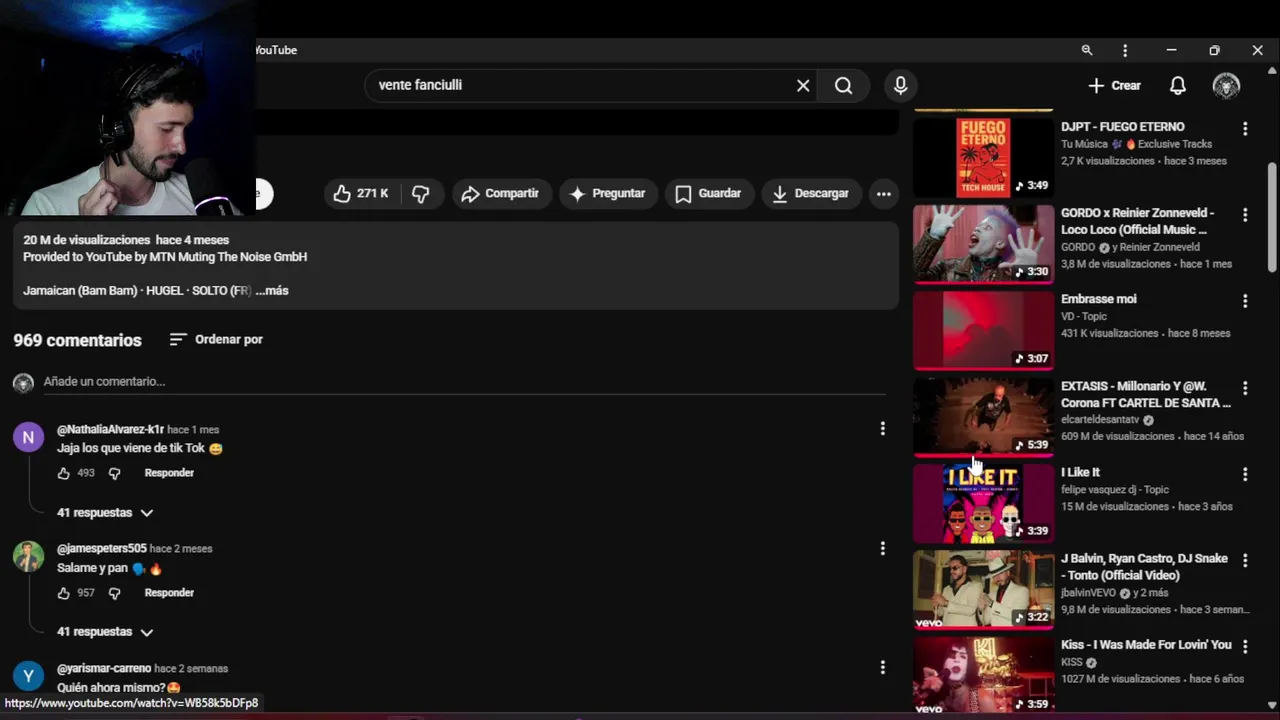This screenshot has height=720, width=1280.
Task: Open the Embrasse moi thumbnail
Action: [983, 330]
